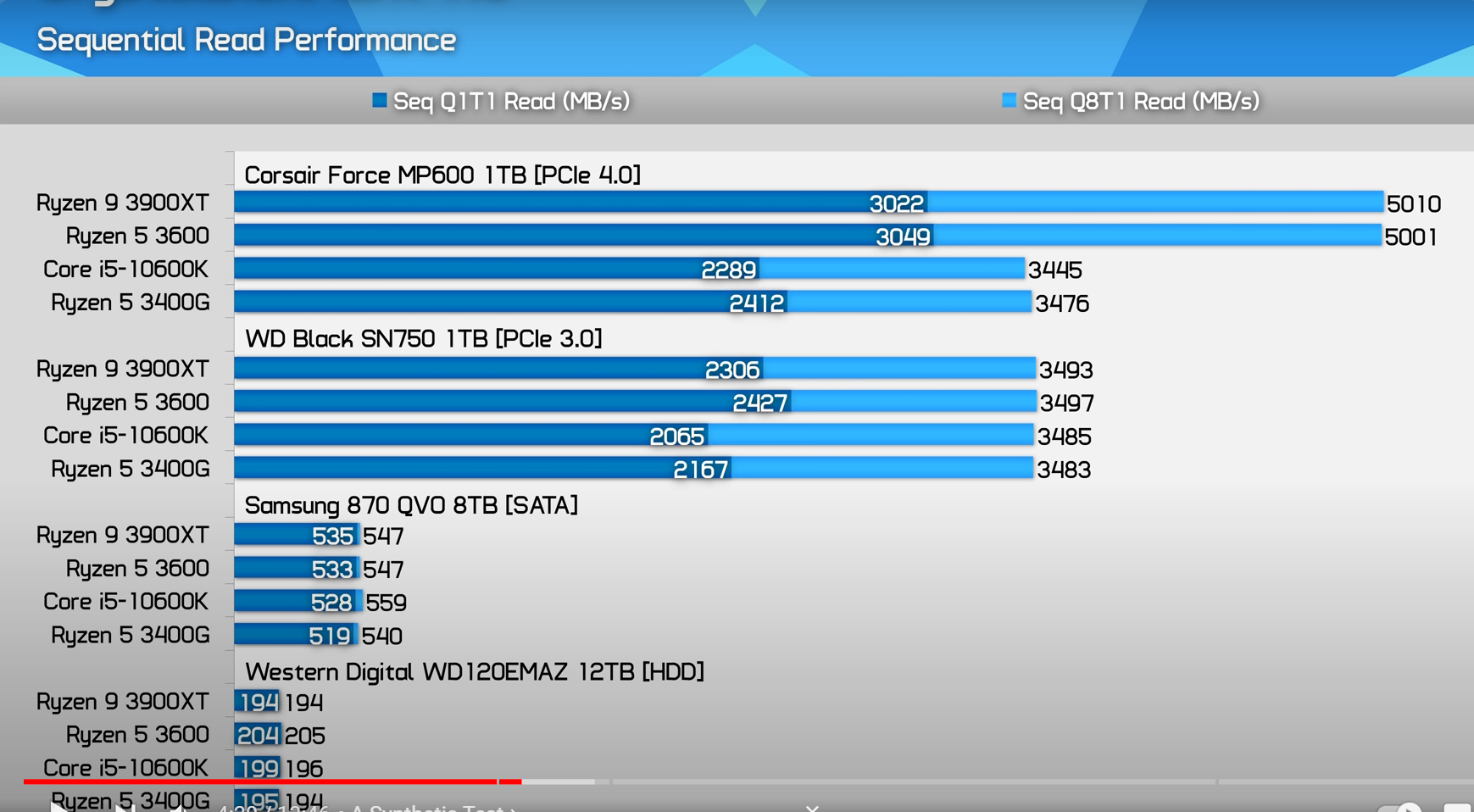Click the 3485 bar value

pos(1065,436)
